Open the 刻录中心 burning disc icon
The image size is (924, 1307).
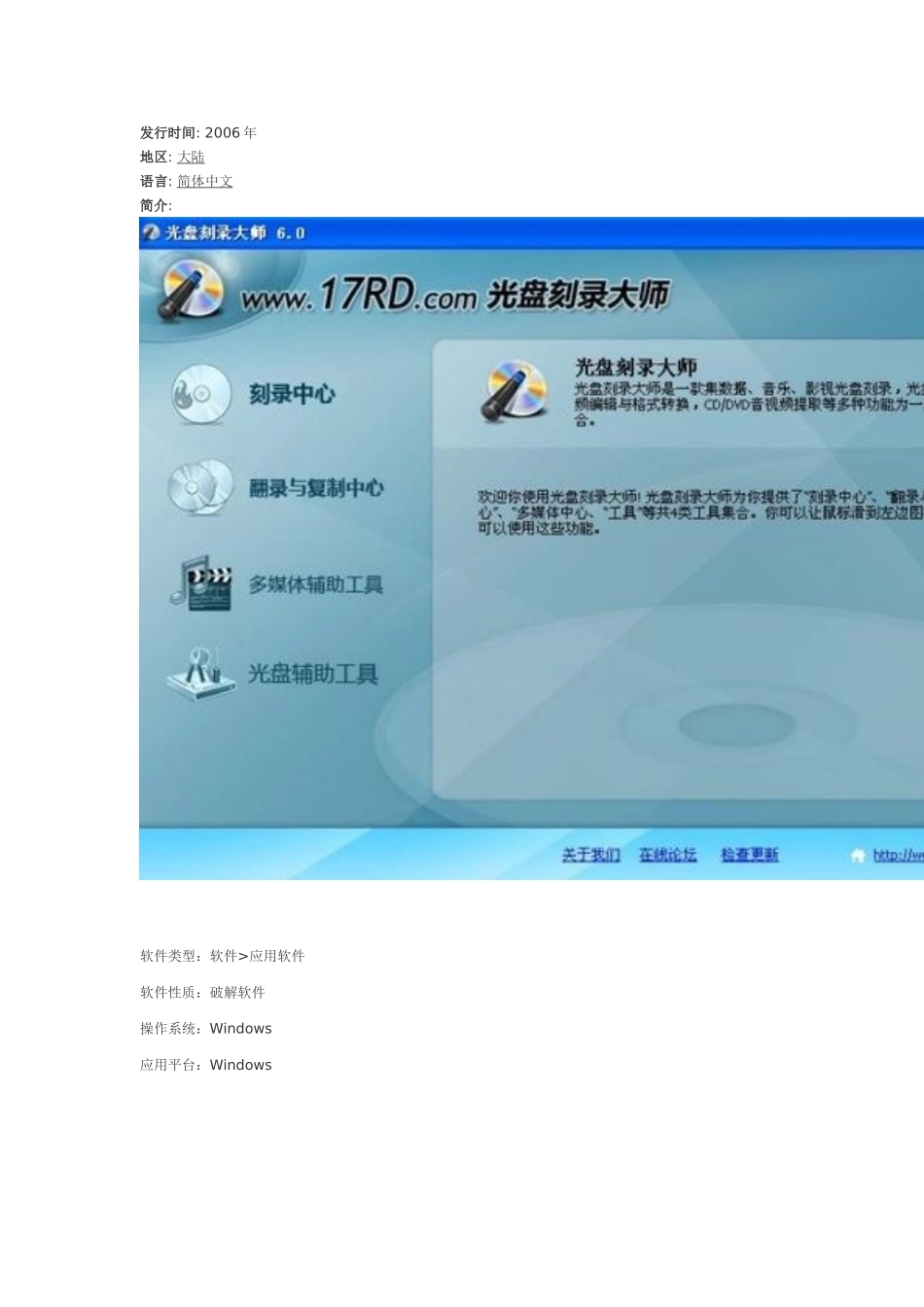201,394
